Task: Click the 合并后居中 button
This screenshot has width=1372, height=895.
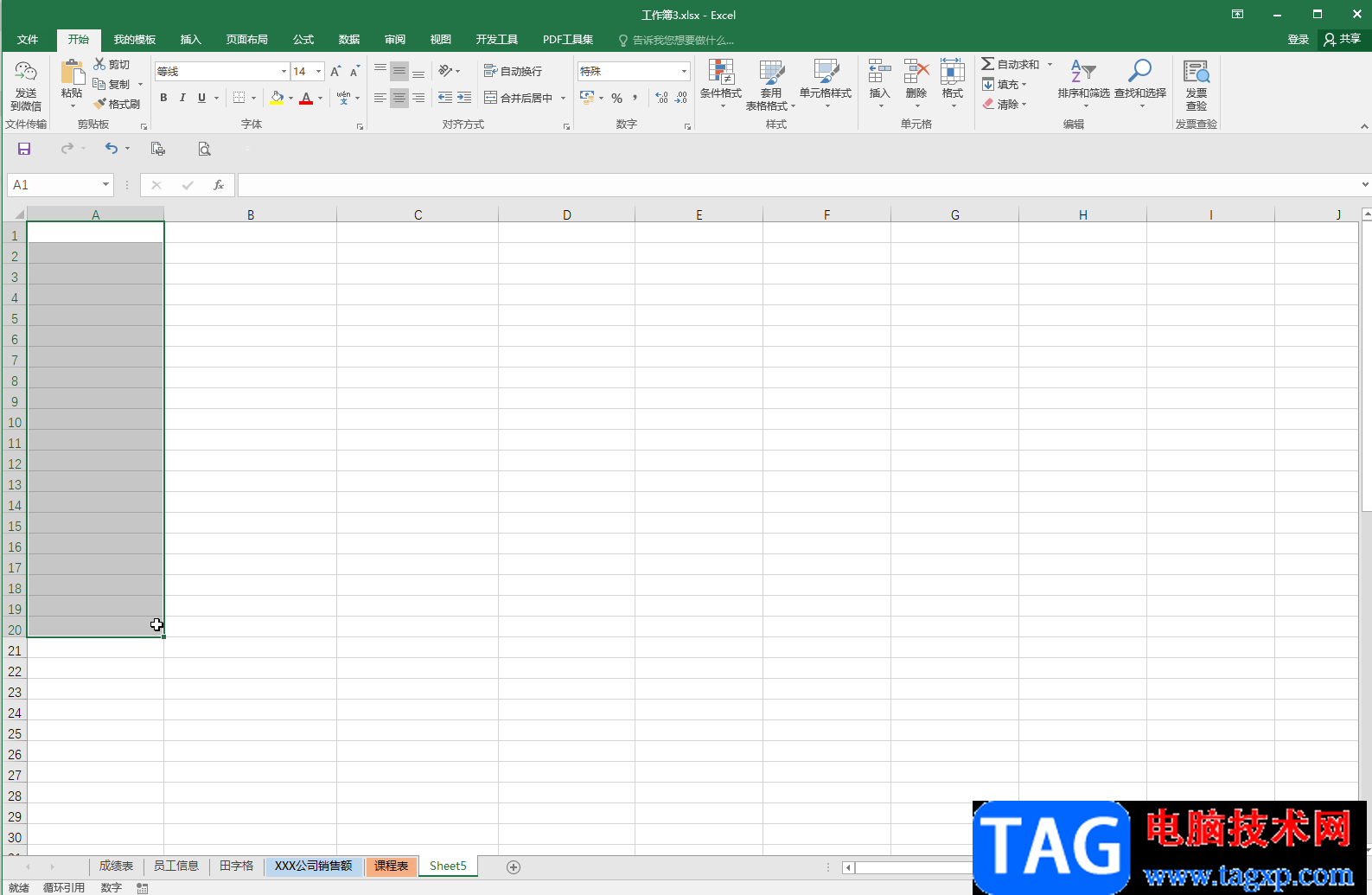Action: point(519,98)
